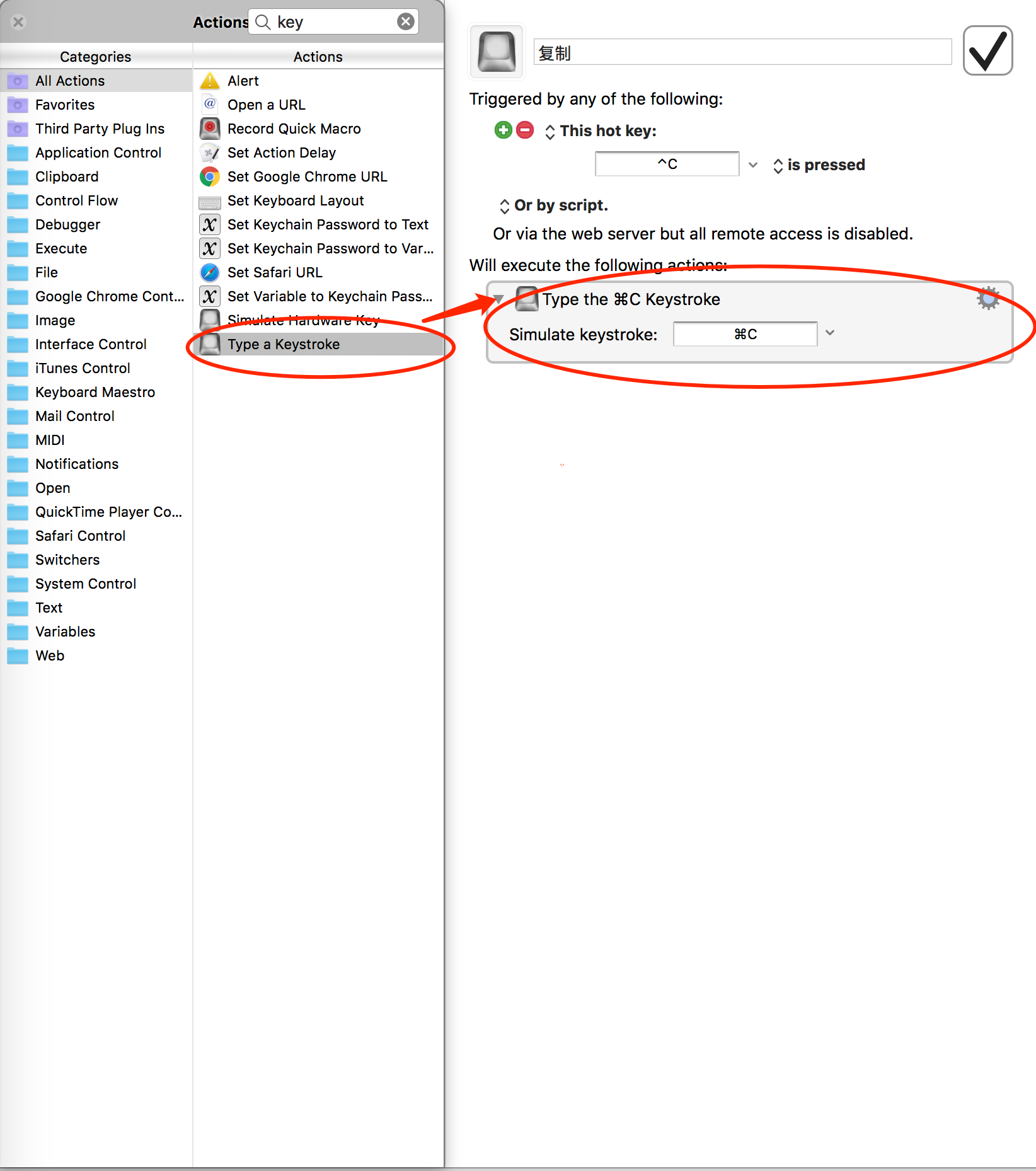Image resolution: width=1036 pixels, height=1171 pixels.
Task: Click the ^C hot key field
Action: 667,164
